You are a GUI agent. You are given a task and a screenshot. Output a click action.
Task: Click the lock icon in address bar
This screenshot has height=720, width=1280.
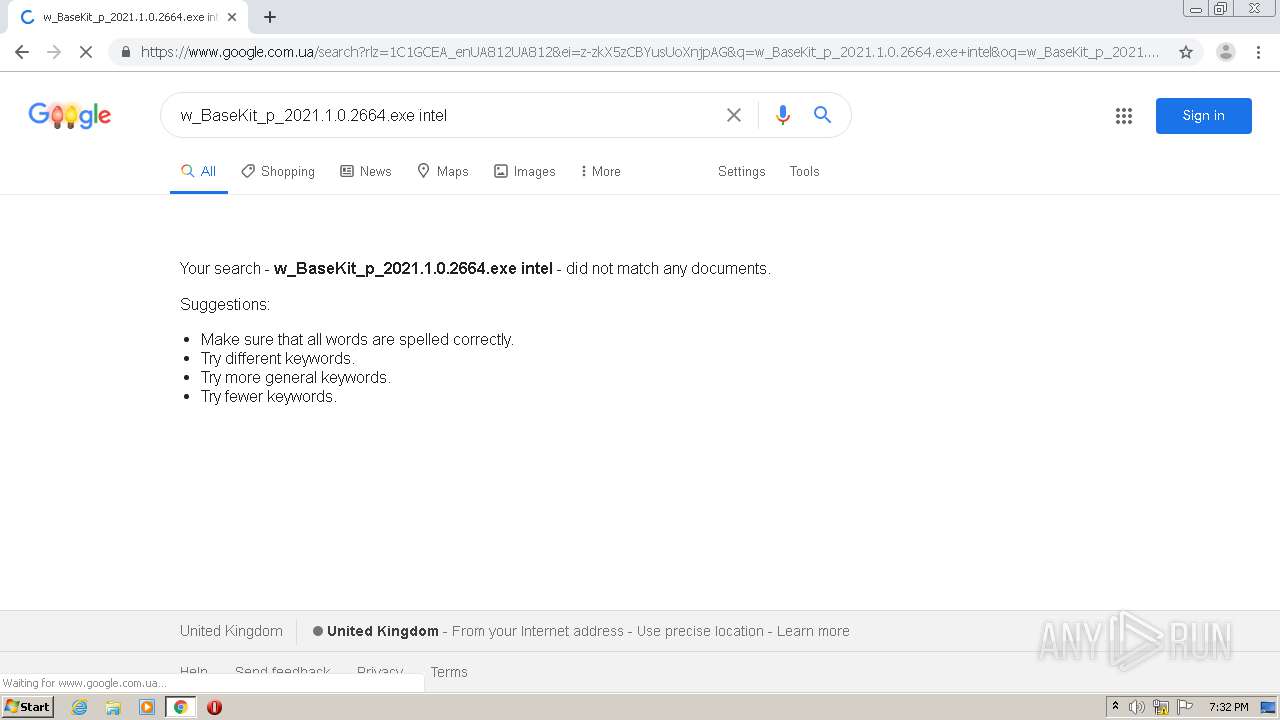[126, 52]
